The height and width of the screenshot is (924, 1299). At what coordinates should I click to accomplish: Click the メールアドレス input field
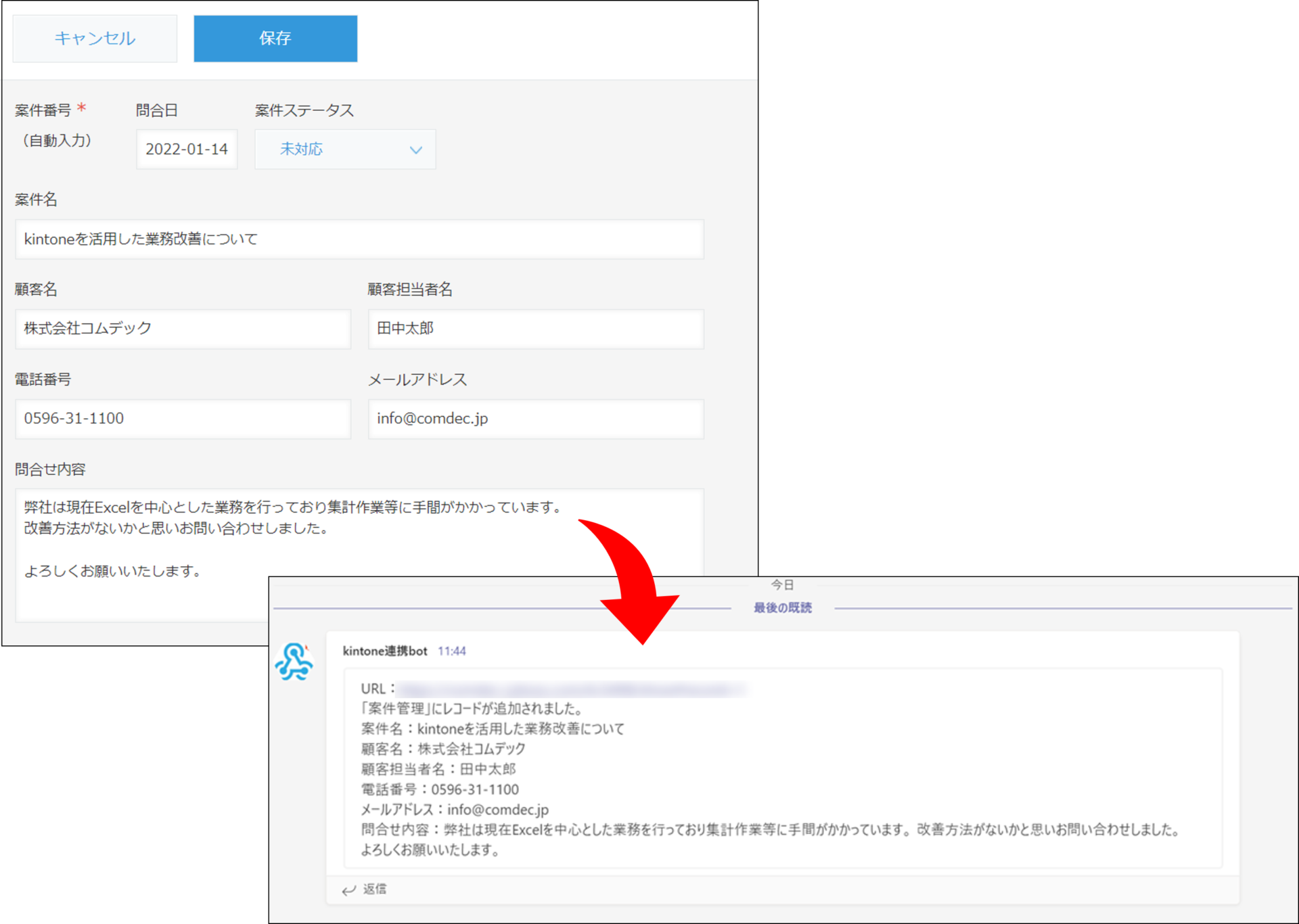535,419
